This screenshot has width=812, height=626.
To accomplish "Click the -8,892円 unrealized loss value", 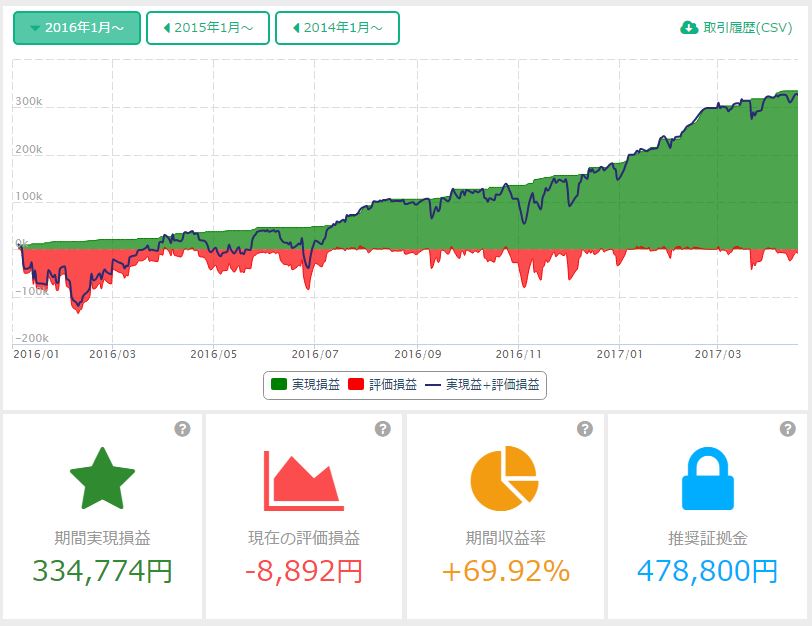I will [303, 571].
